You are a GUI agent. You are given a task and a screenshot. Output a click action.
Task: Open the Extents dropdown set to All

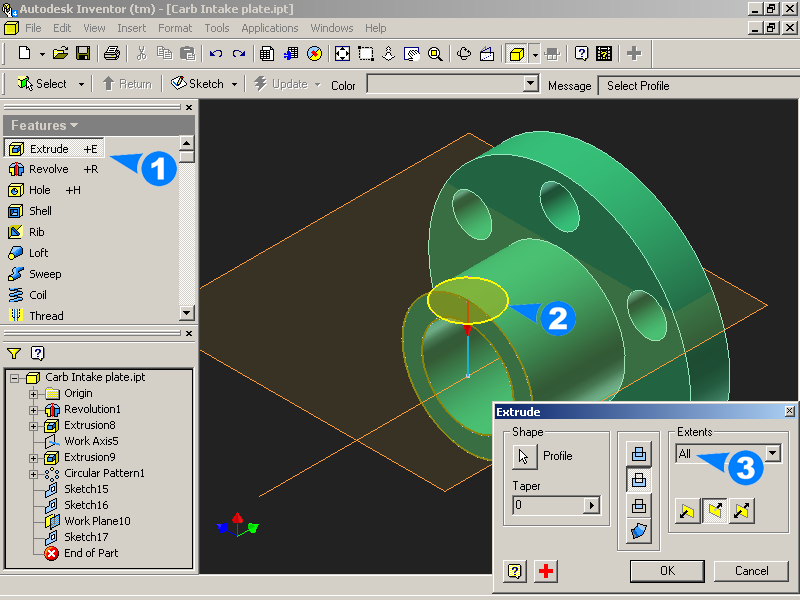coord(772,454)
